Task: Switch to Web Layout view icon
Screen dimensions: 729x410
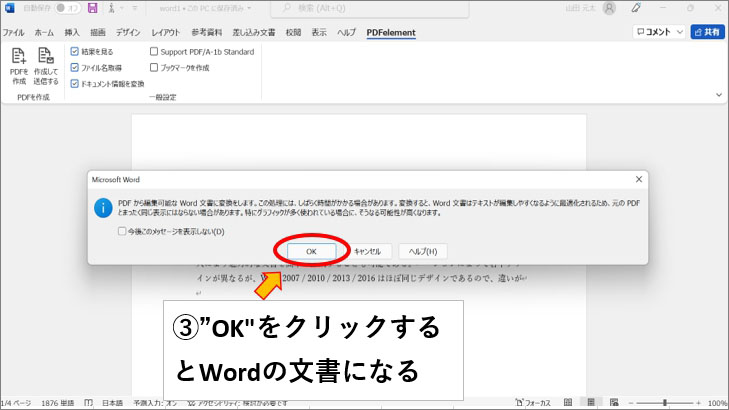Action: [x=614, y=403]
